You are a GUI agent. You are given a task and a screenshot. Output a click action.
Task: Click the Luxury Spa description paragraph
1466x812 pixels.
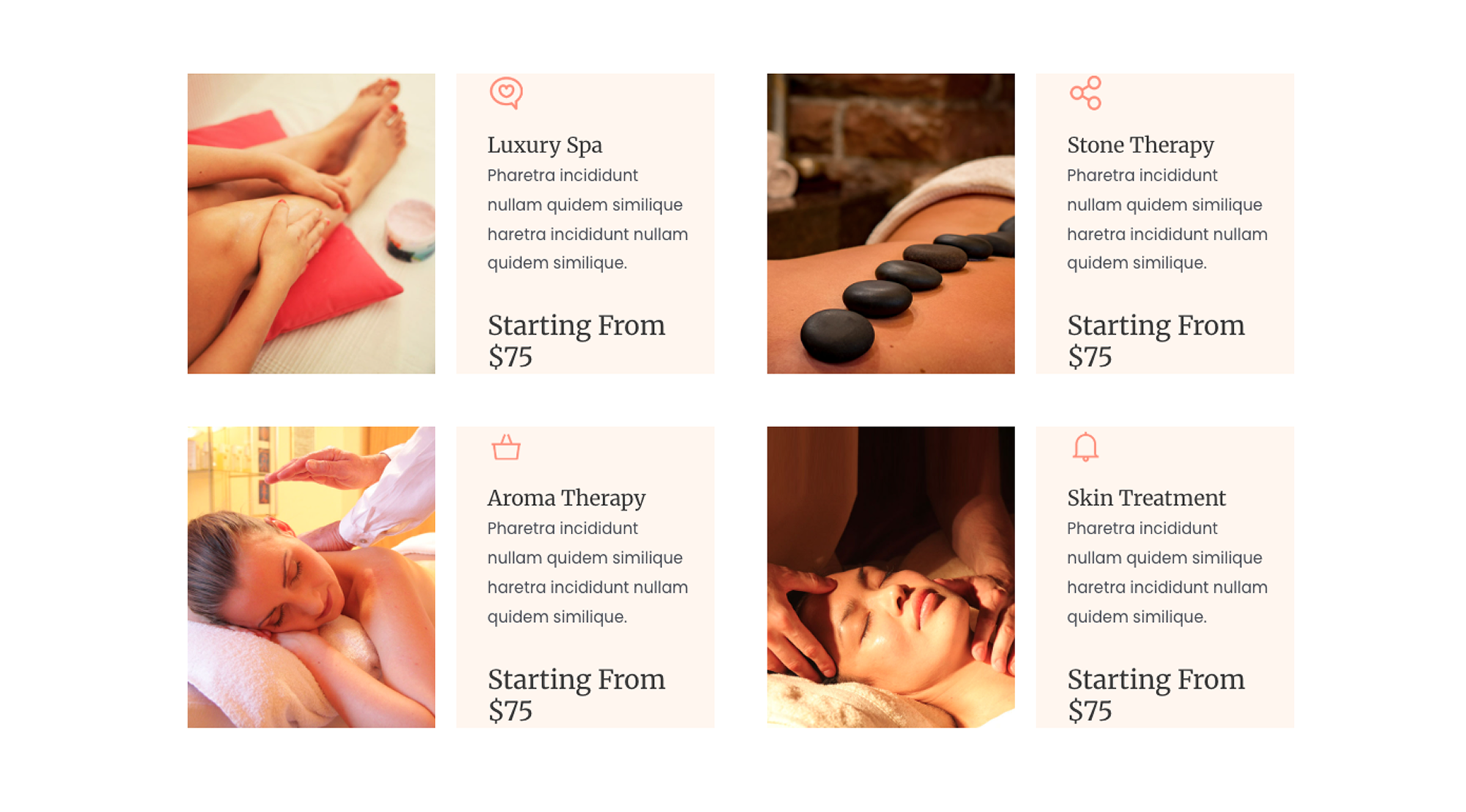(x=588, y=219)
